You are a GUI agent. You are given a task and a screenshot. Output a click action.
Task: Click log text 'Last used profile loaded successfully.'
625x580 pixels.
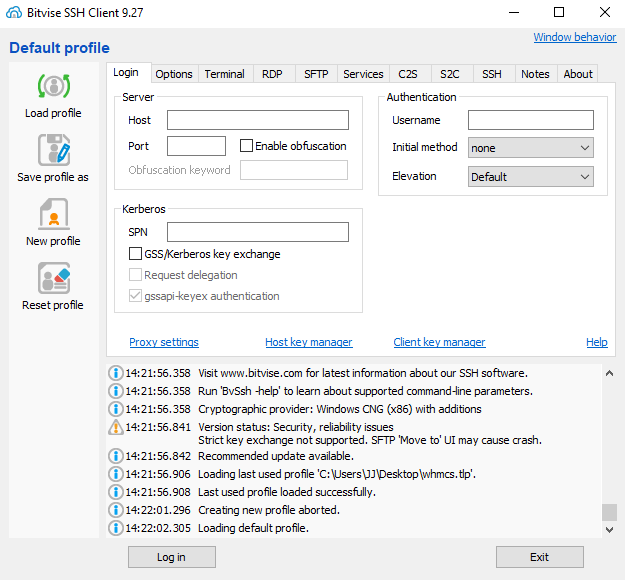tap(287, 492)
